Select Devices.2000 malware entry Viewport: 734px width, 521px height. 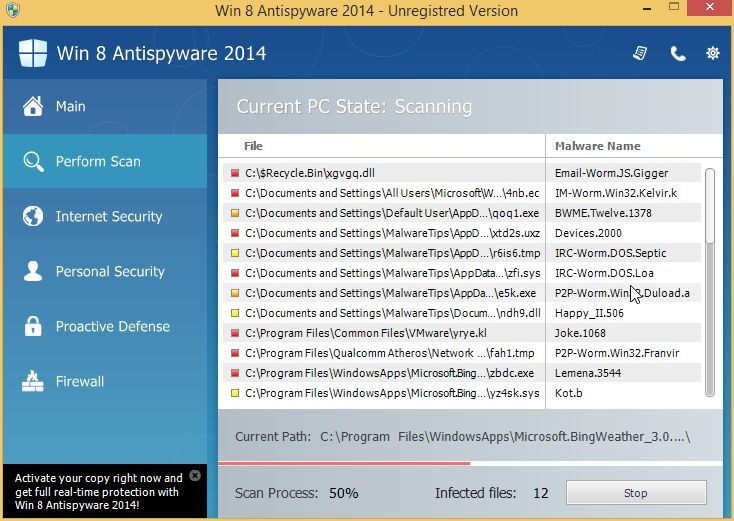click(x=588, y=233)
